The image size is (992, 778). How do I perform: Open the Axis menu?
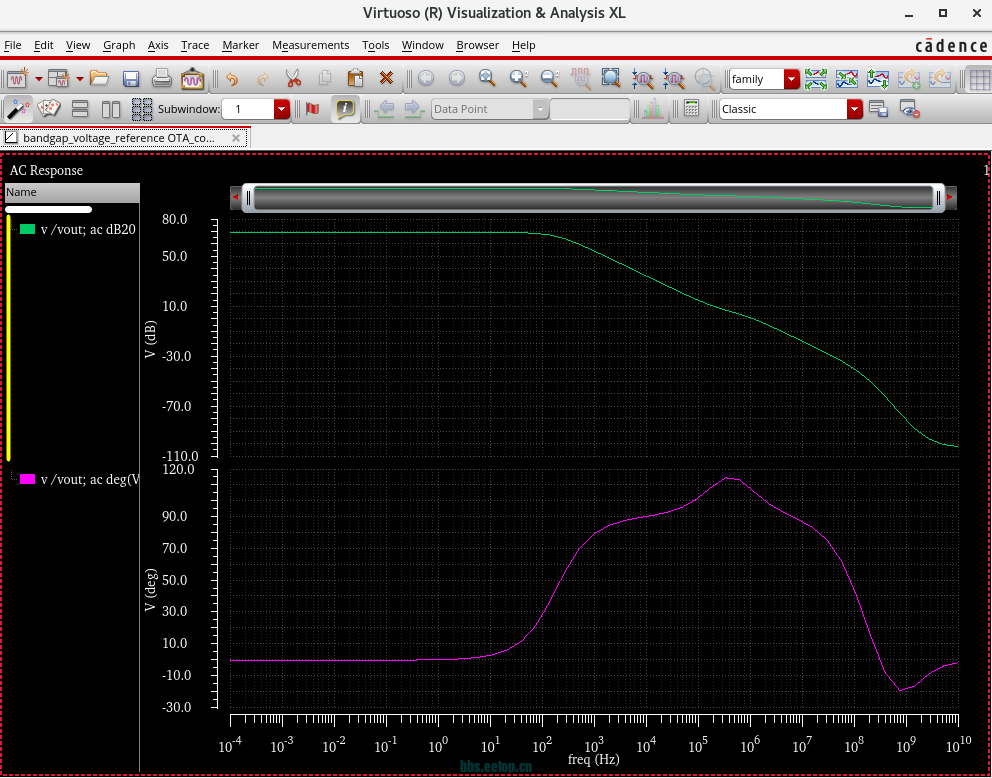pos(158,45)
